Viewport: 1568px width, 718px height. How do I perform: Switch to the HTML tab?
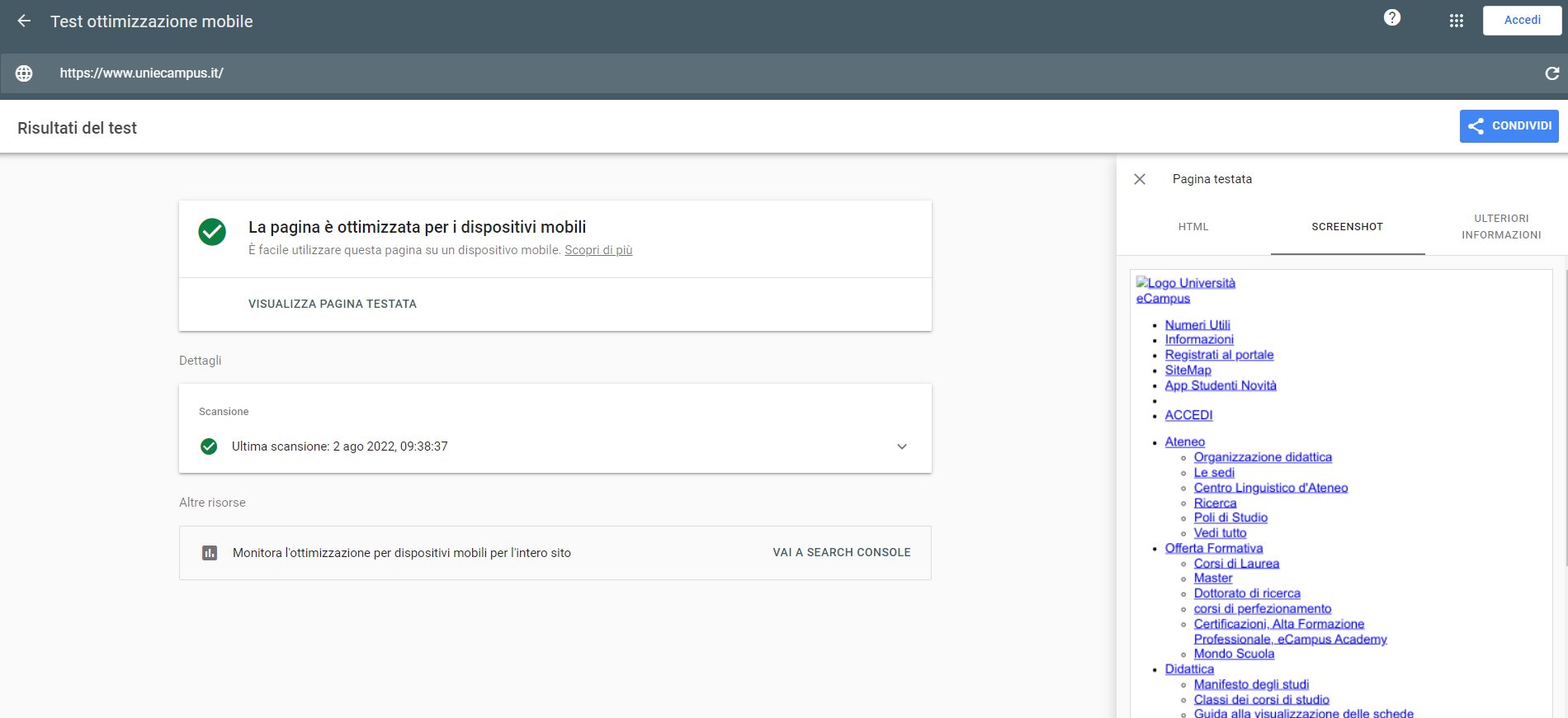pyautogui.click(x=1193, y=227)
